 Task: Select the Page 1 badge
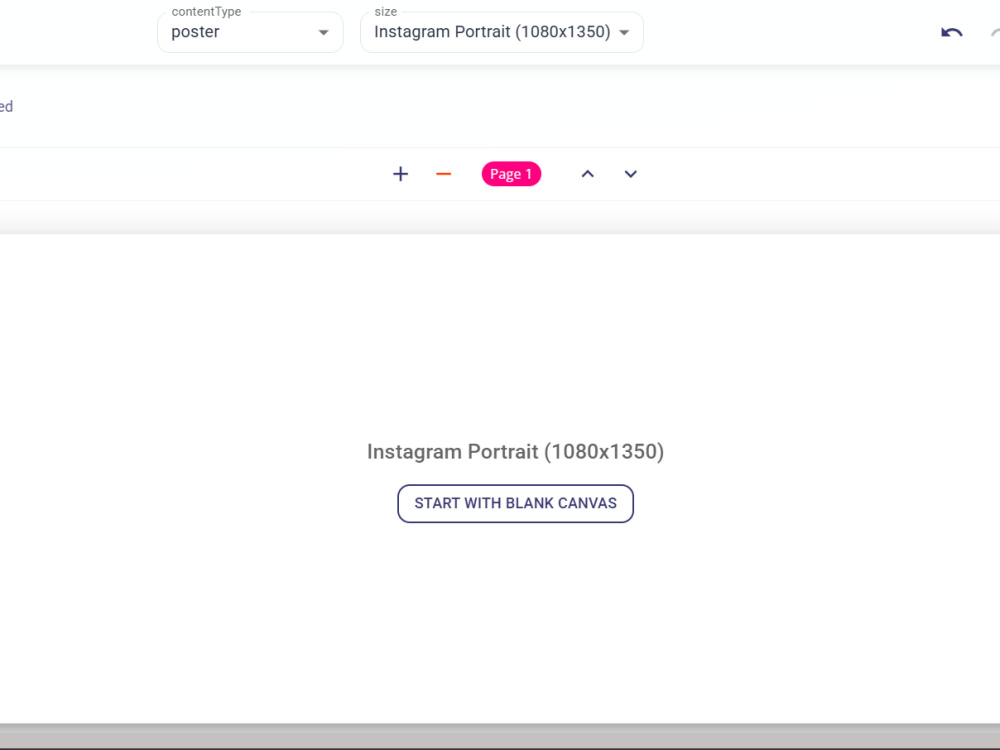[x=511, y=174]
